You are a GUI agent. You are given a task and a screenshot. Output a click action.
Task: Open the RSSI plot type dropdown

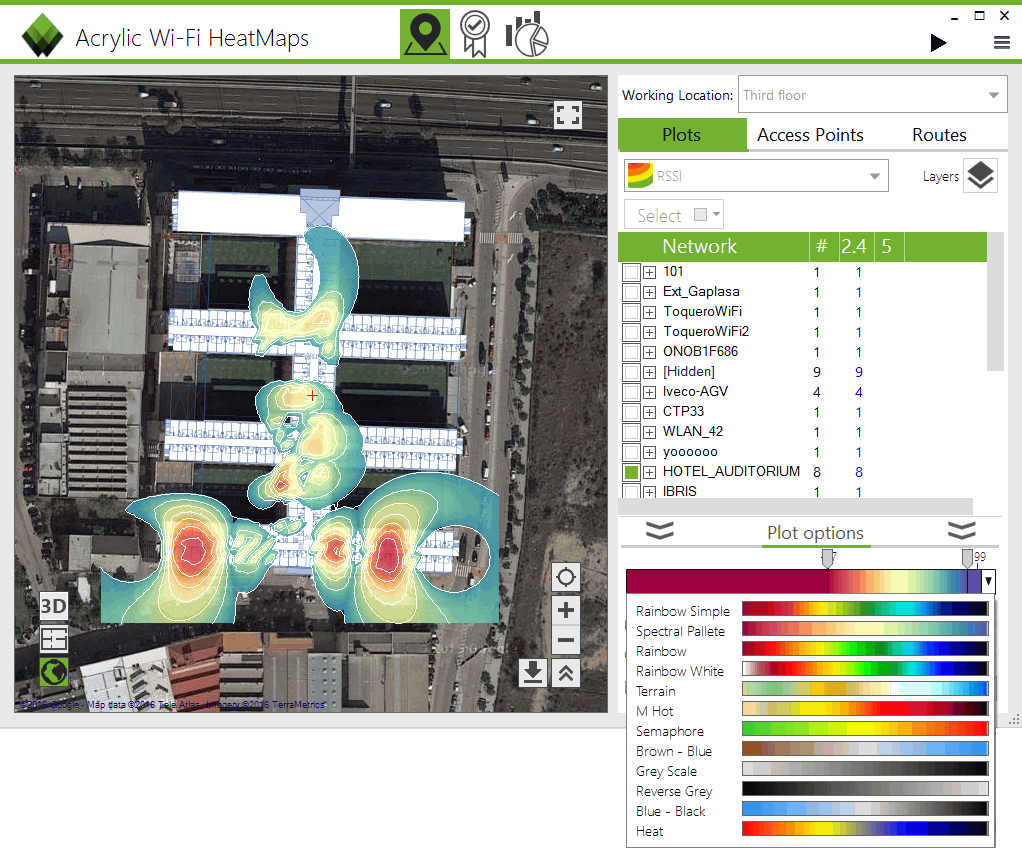coord(756,176)
